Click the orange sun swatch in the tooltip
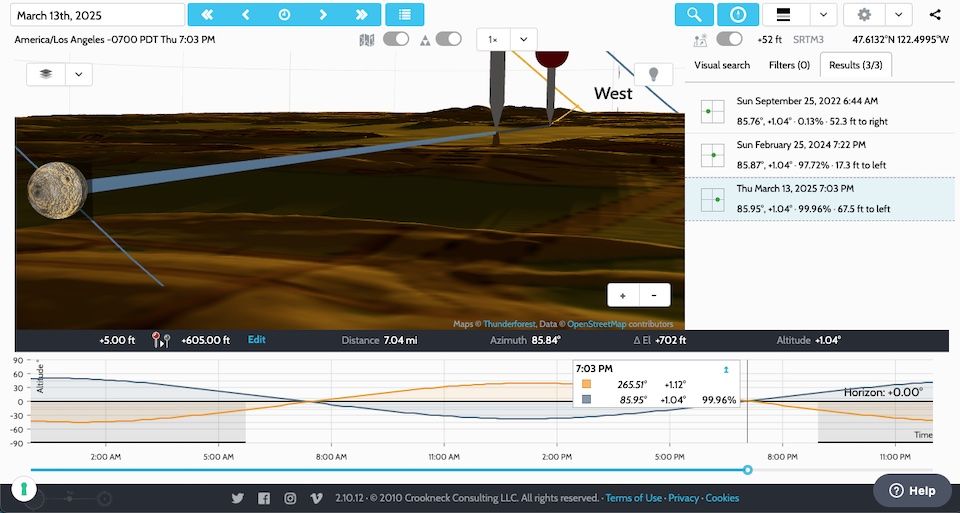The image size is (960, 513). (x=587, y=384)
